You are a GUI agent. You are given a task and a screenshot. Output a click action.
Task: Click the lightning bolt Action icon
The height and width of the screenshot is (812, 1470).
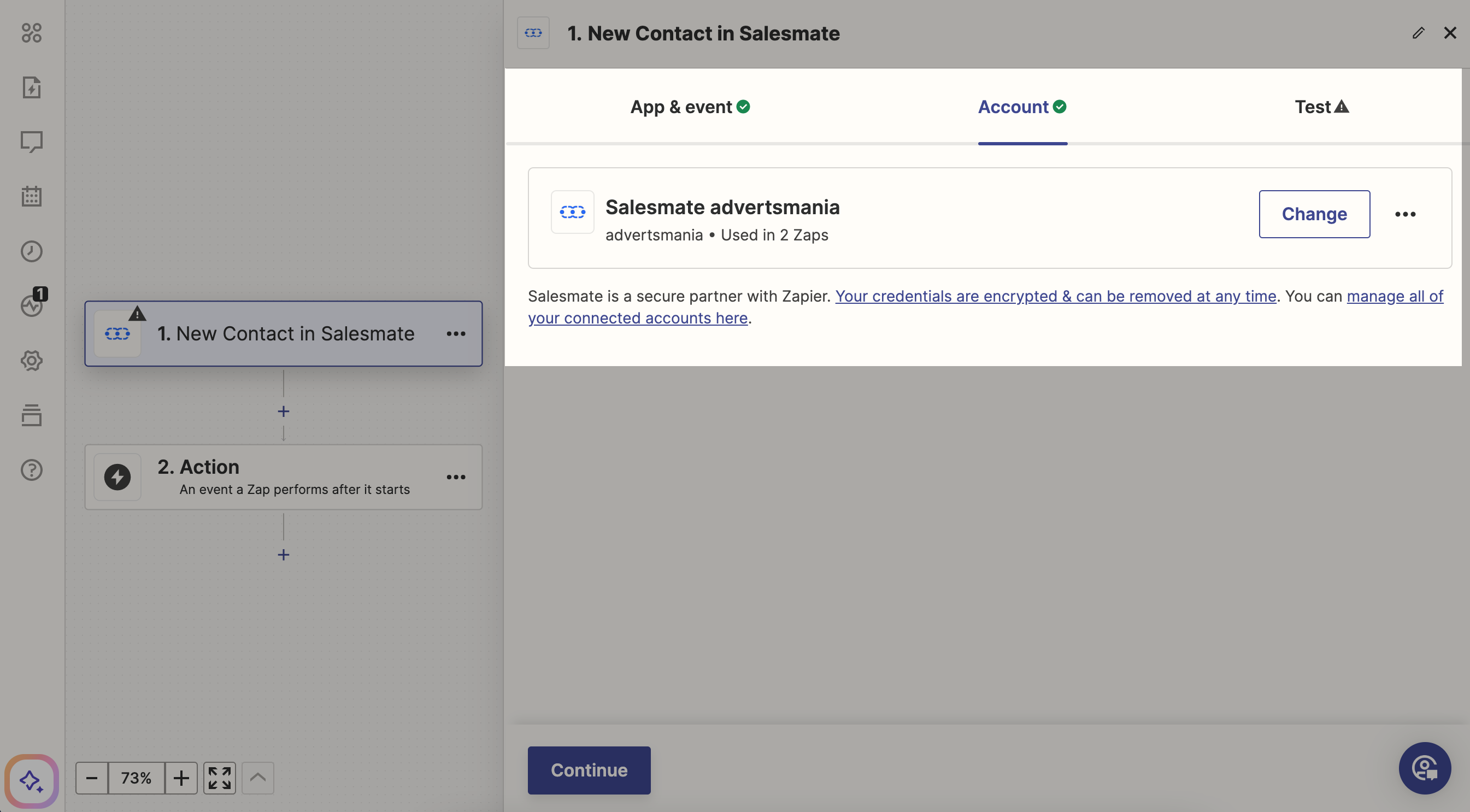pos(117,477)
